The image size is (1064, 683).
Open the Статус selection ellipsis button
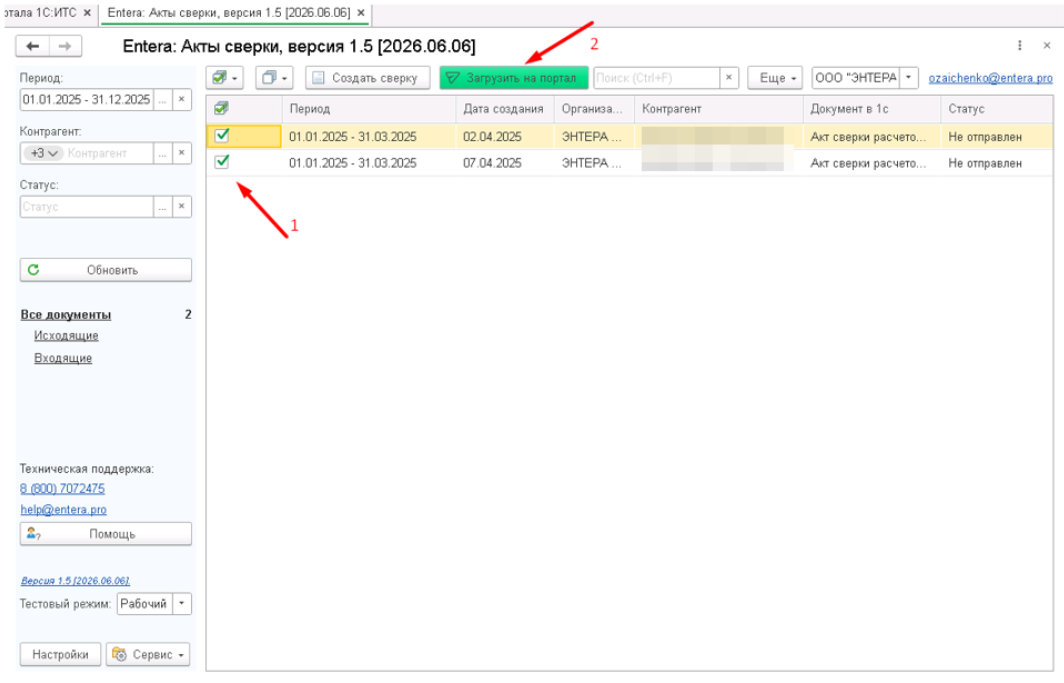point(162,206)
